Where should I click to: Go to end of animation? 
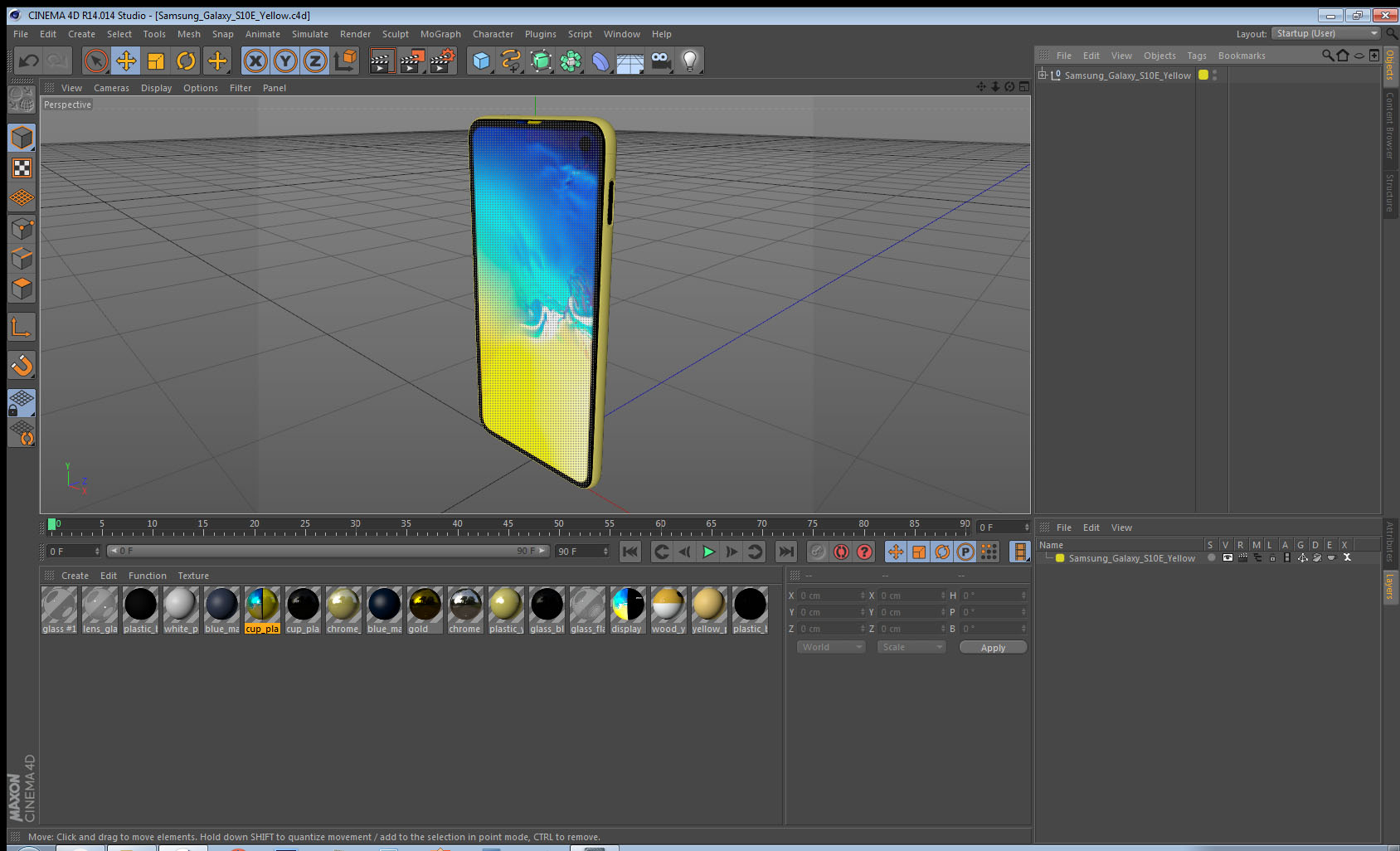click(785, 552)
